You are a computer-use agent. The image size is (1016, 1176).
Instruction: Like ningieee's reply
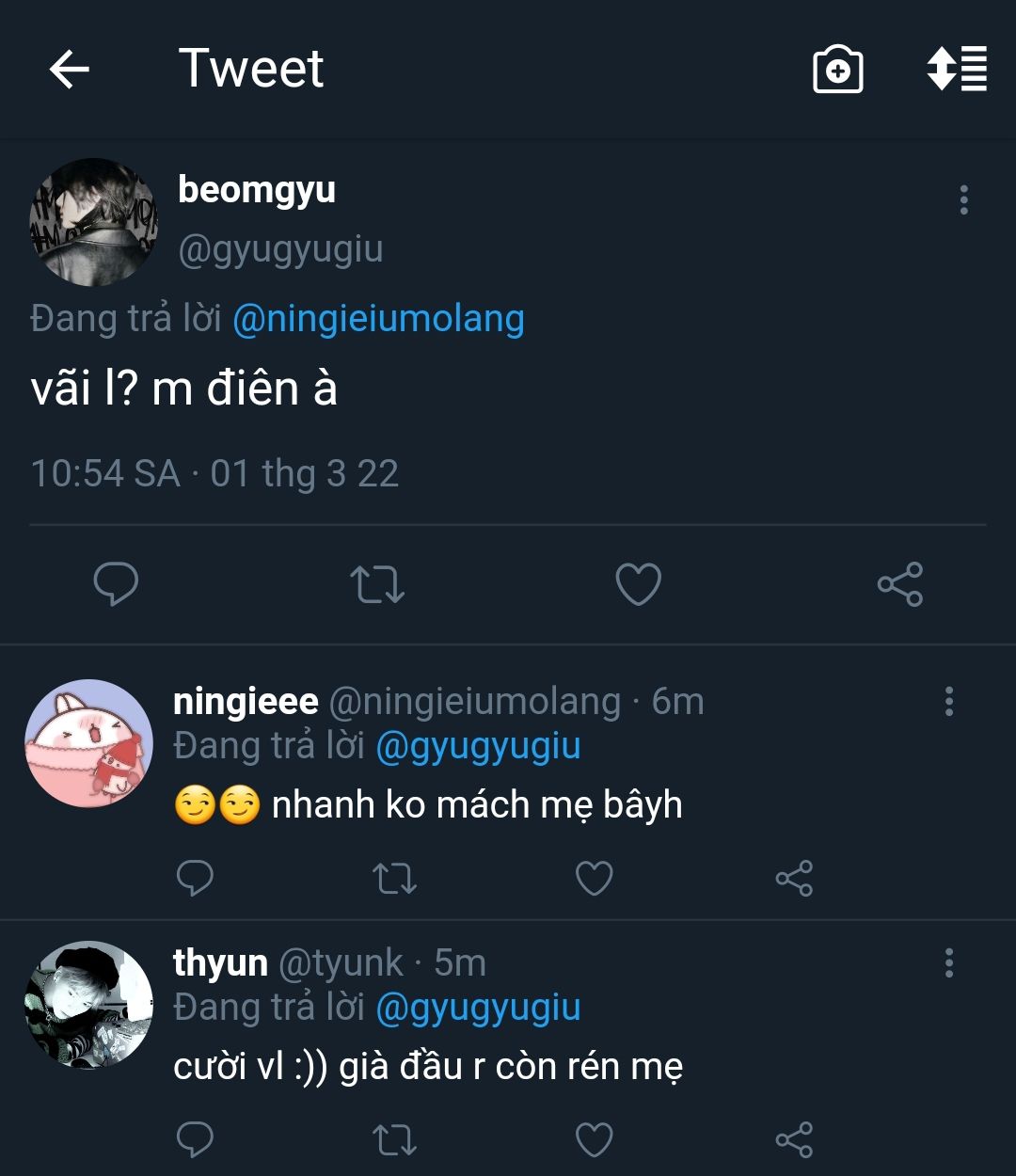[594, 879]
